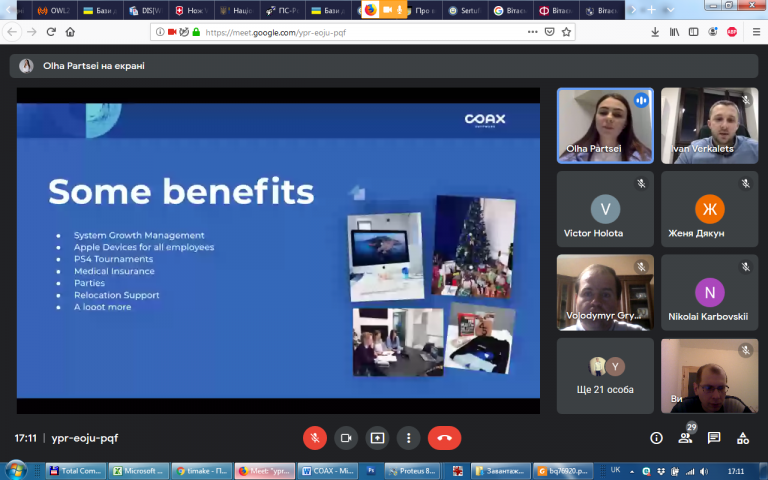This screenshot has width=768, height=480.
Task: Show the participants list people icon
Action: (x=685, y=438)
